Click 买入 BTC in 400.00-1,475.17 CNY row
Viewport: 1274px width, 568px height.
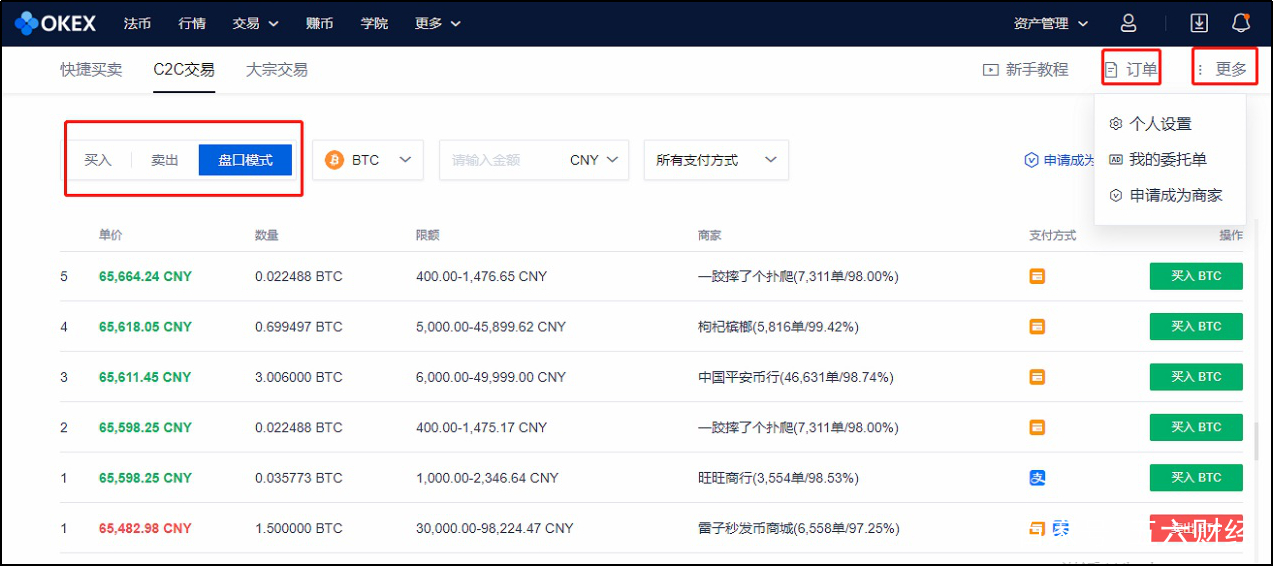pos(1196,427)
